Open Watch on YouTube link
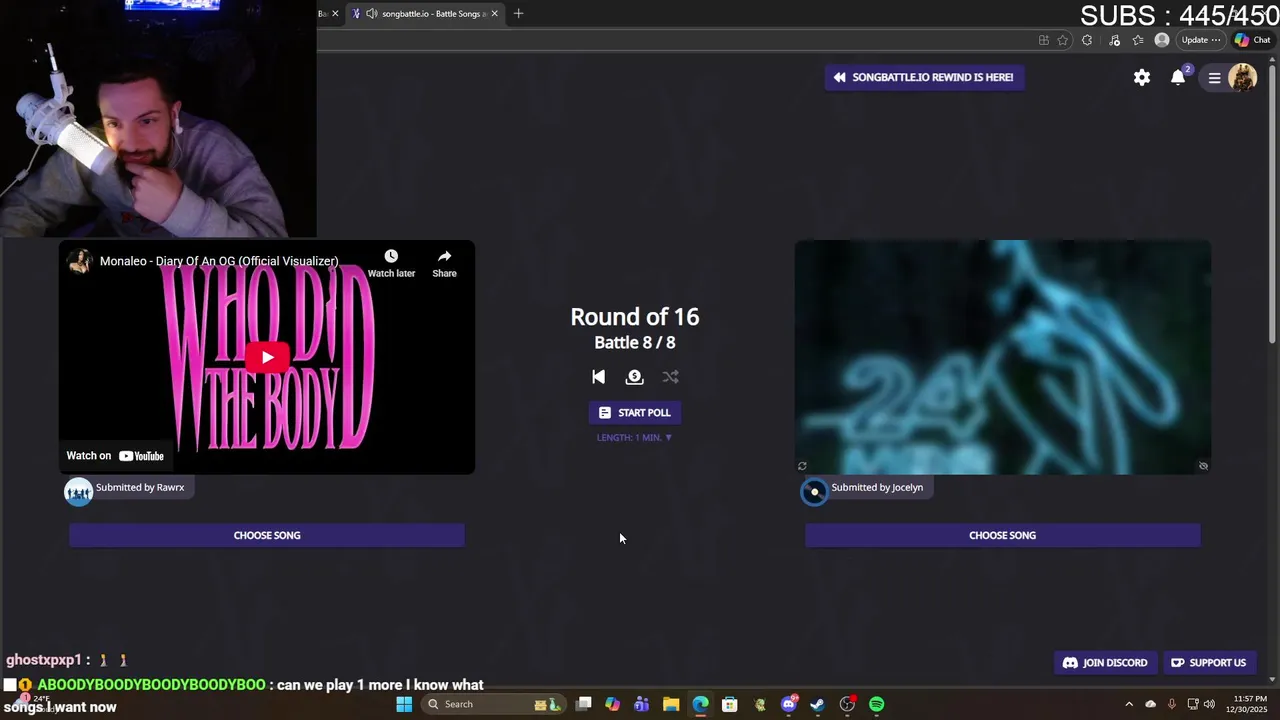This screenshot has width=1280, height=720. coord(115,456)
